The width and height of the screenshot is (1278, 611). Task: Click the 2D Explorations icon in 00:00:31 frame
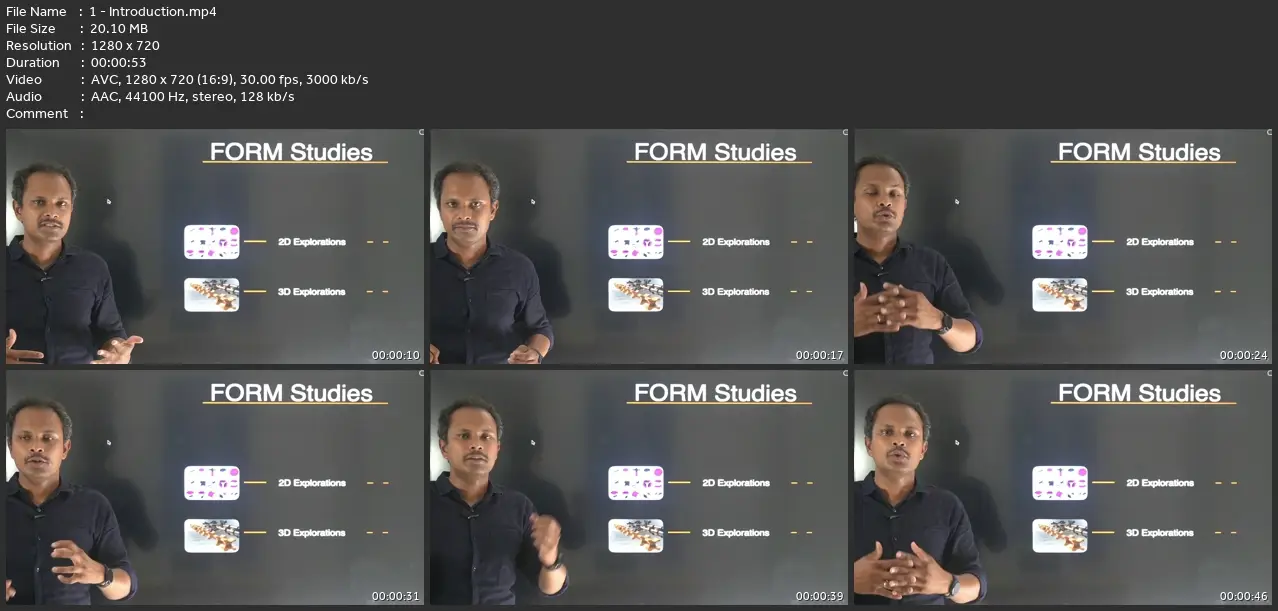pos(212,483)
